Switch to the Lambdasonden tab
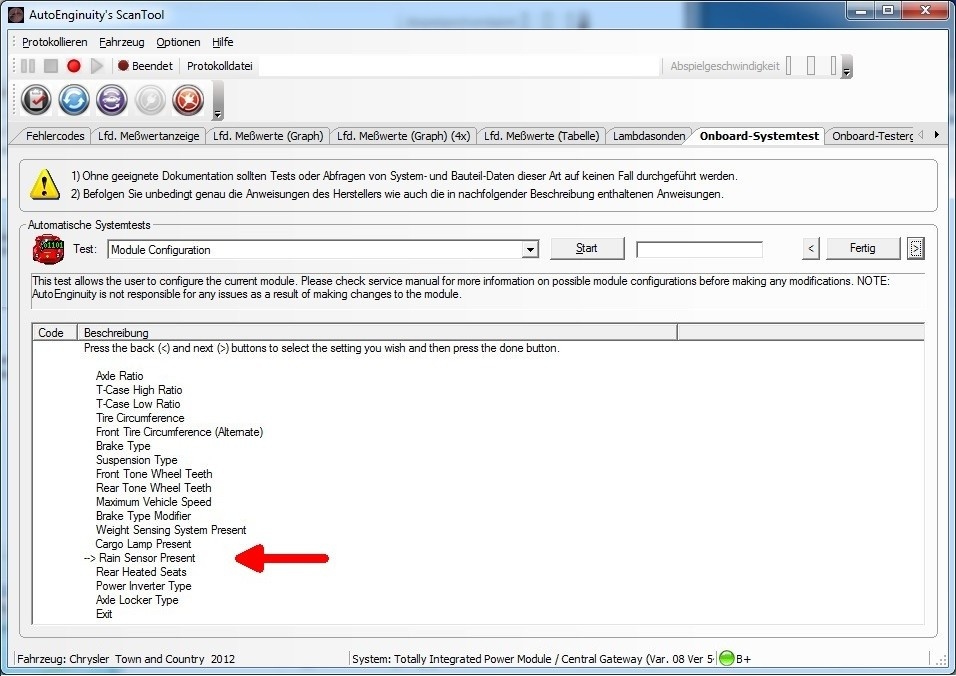This screenshot has height=676, width=956. pyautogui.click(x=649, y=136)
